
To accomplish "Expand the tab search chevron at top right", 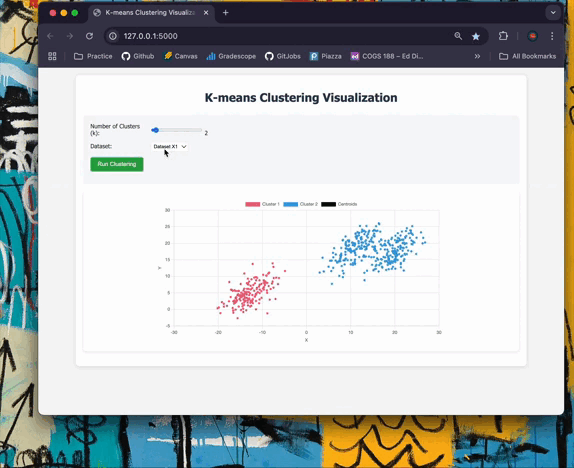I will tap(553, 12).
